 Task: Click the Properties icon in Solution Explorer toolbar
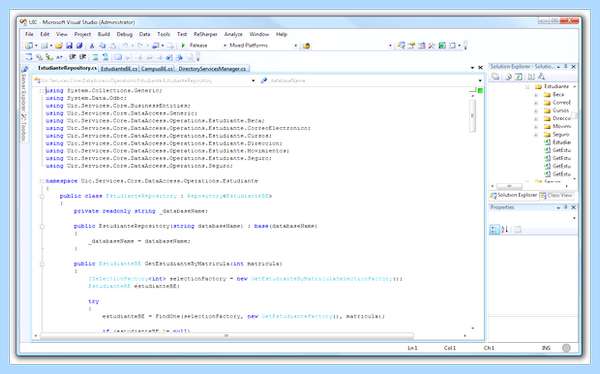click(496, 77)
